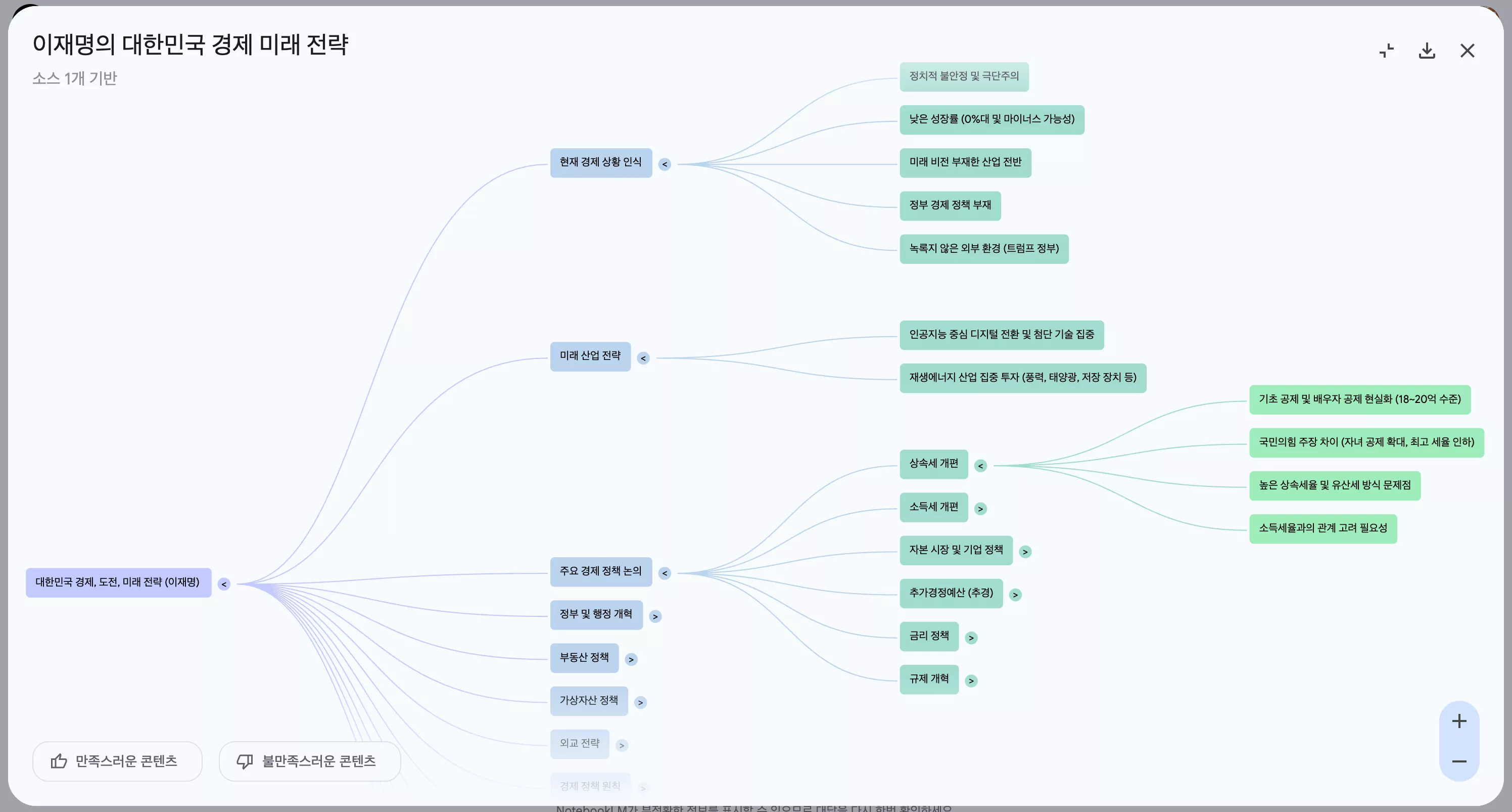
Task: Select the 주요 경제 정책 논의 node
Action: point(600,571)
